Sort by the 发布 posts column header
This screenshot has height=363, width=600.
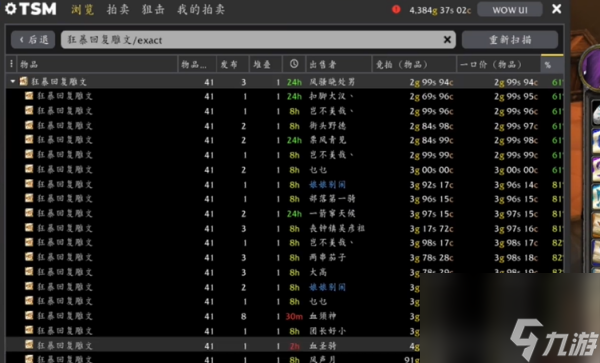(x=233, y=64)
